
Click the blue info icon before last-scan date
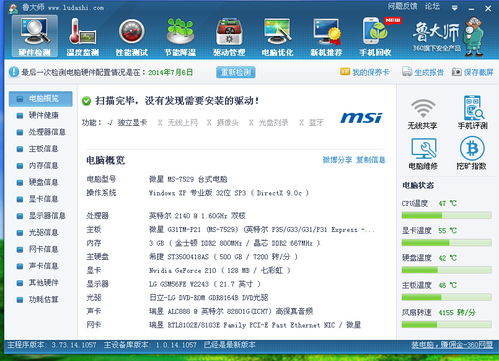click(14, 72)
